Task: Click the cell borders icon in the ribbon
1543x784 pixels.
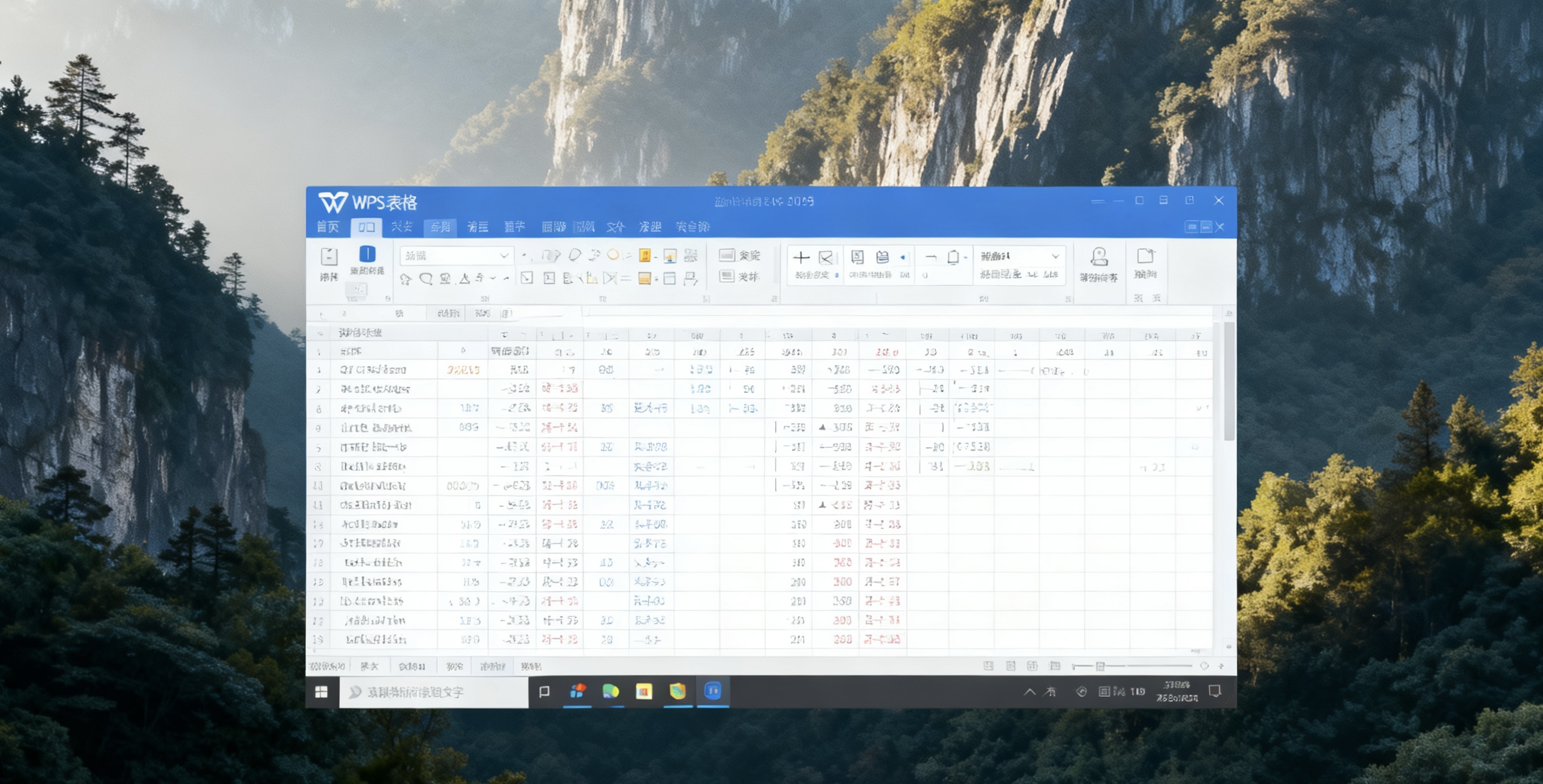Action: click(669, 279)
